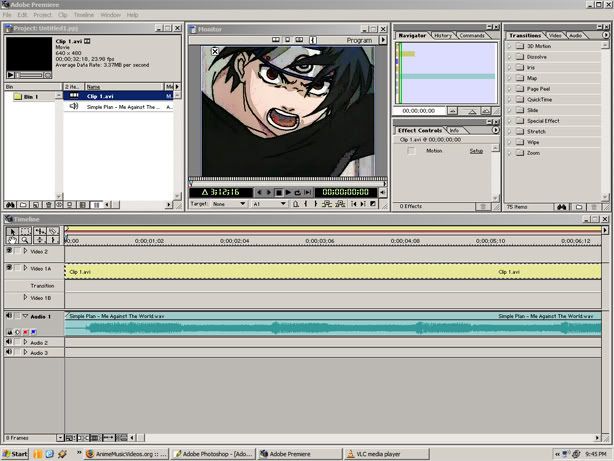
Task: Delete selected item with Project trash icon
Action: [48, 205]
